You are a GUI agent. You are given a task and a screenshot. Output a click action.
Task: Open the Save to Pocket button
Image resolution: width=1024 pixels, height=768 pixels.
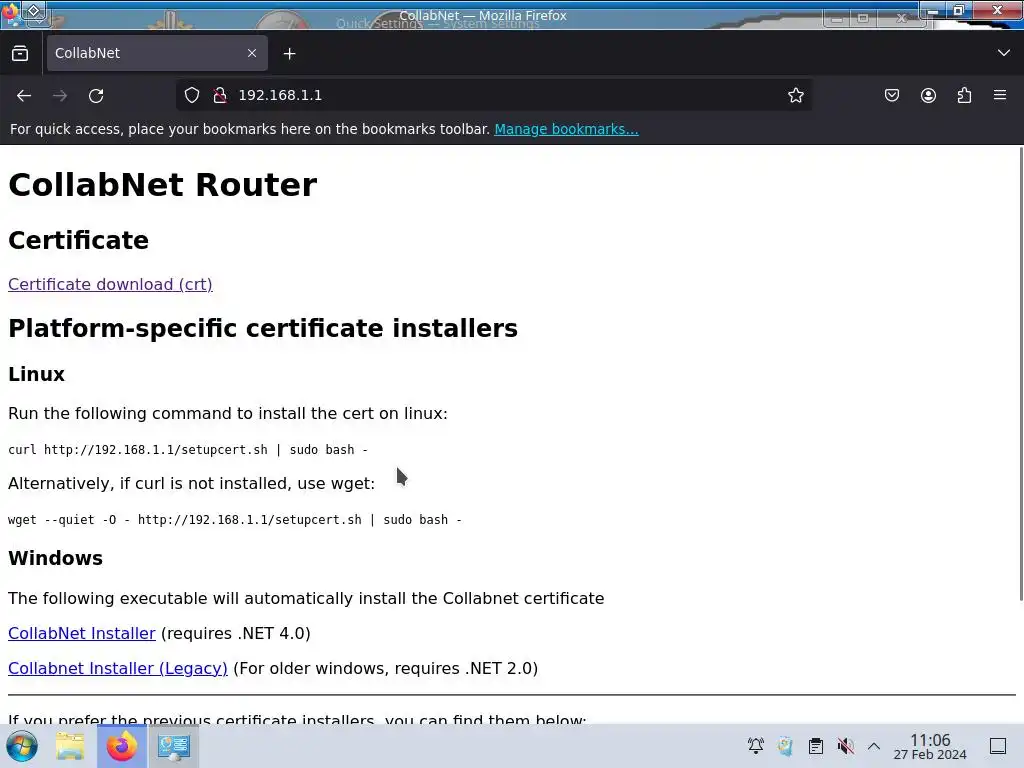(891, 95)
